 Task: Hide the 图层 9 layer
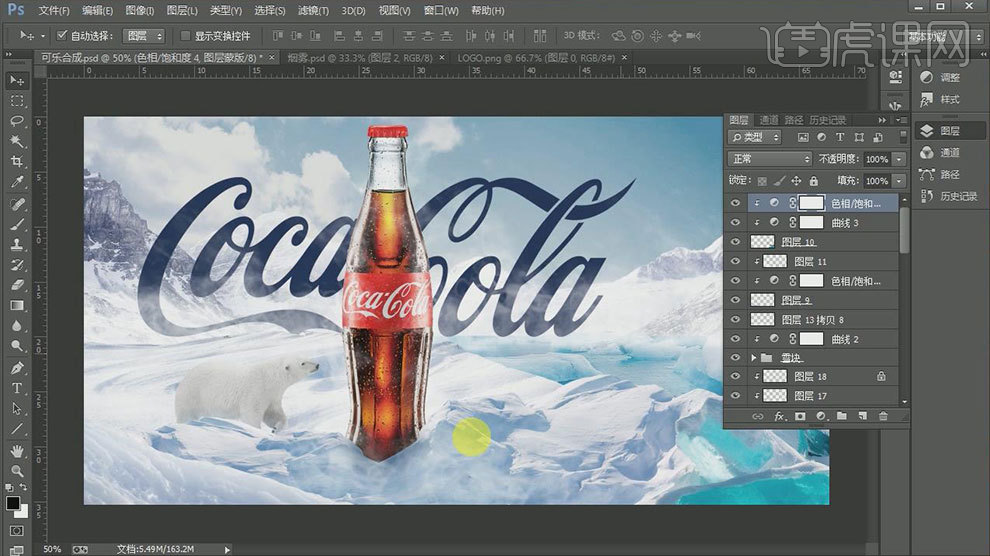coord(735,300)
